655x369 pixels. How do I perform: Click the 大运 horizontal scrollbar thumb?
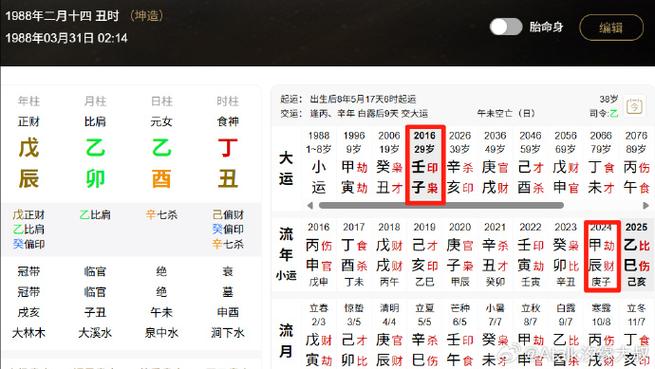coord(441,205)
